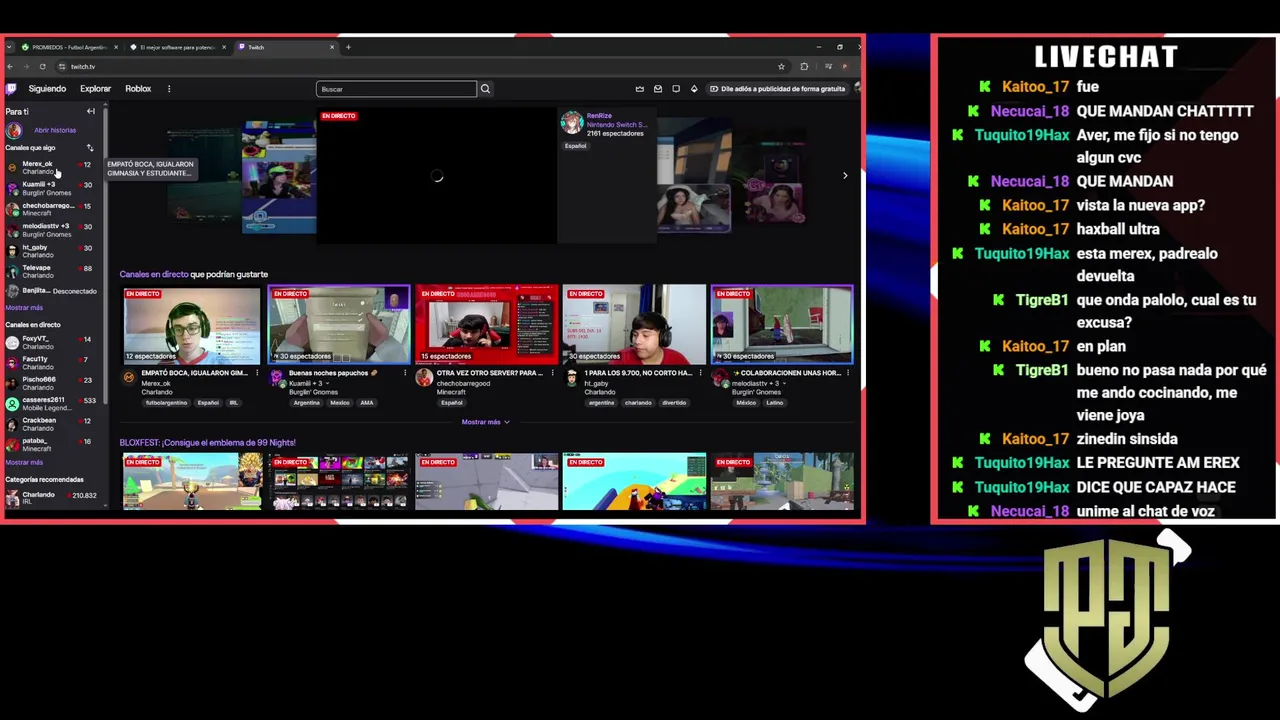Click futbolargentino tag under first card
Viewport: 1280px width, 720px height.
(166, 403)
